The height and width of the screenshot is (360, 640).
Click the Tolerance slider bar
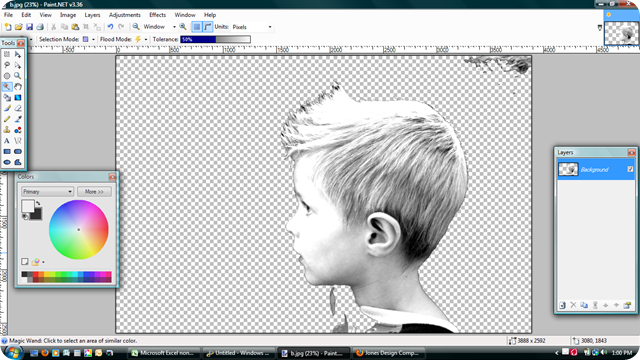pos(216,40)
